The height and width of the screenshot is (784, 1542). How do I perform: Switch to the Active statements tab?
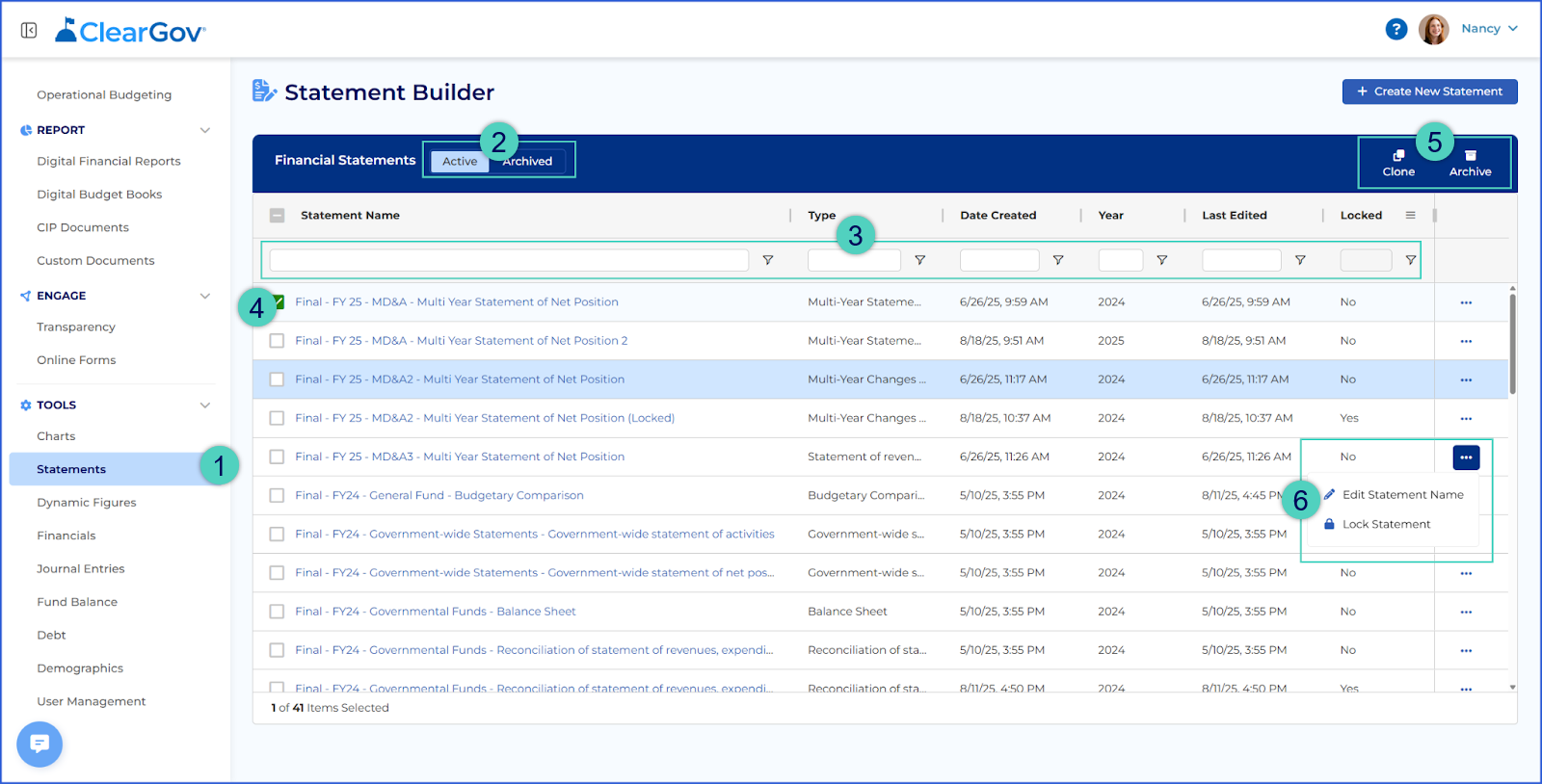tap(460, 161)
